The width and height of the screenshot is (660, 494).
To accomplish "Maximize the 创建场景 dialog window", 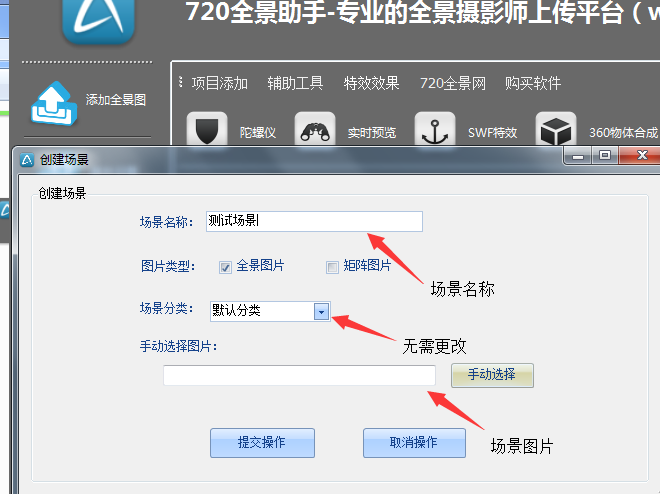I will [605, 155].
